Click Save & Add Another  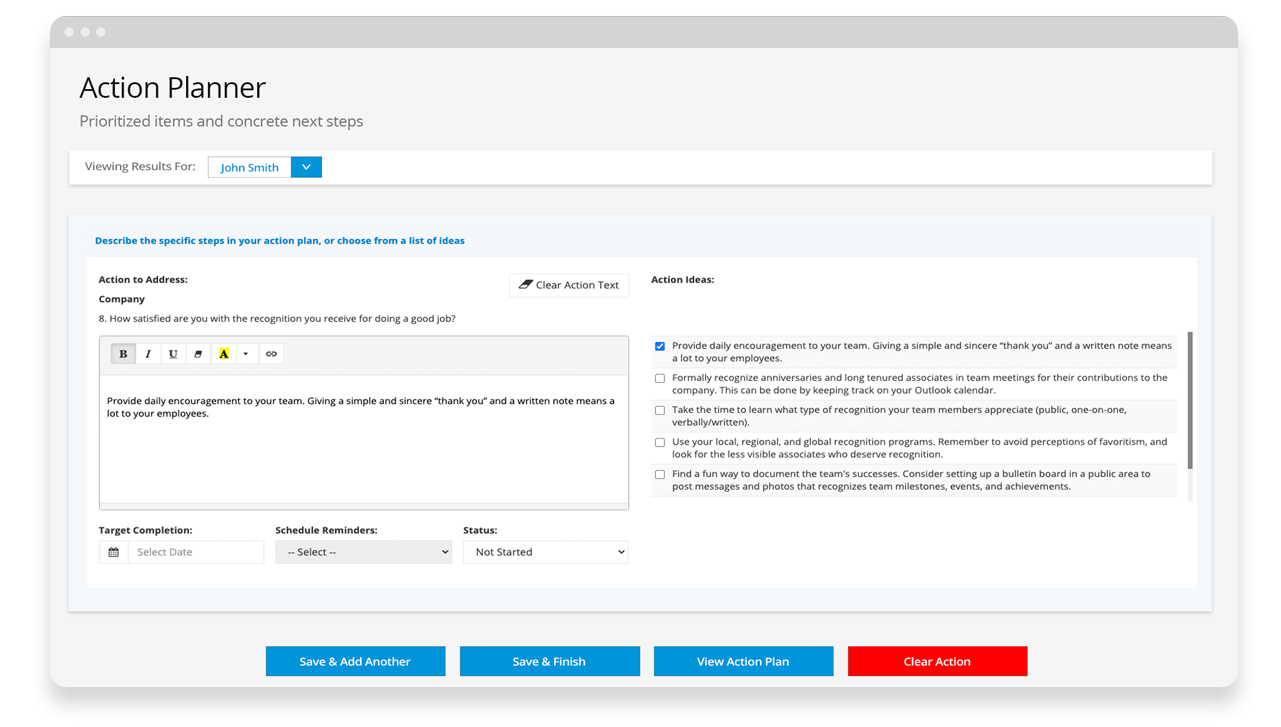[x=355, y=661]
